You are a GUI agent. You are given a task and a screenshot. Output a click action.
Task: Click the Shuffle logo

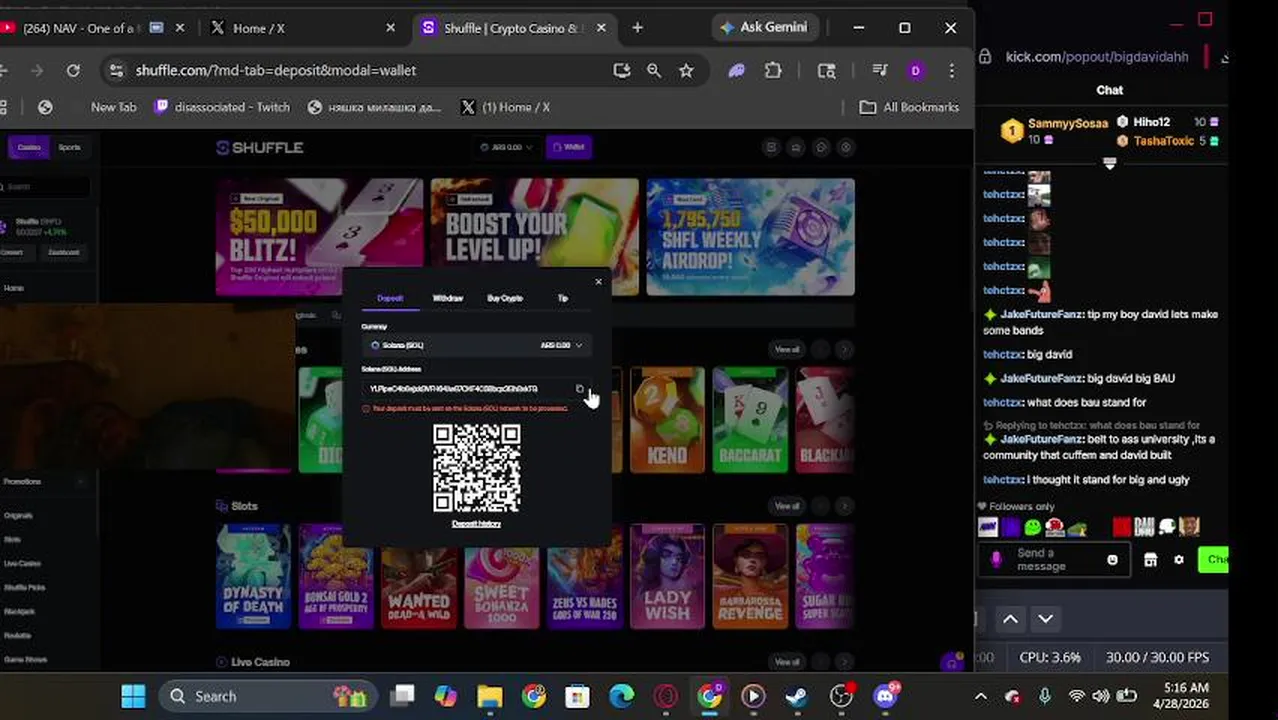click(x=260, y=147)
